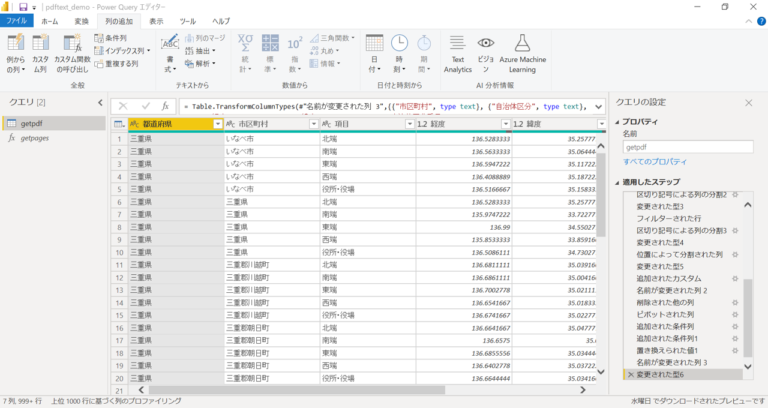Image resolution: width=768 pixels, height=408 pixels.
Task: Expand the formula bar with the chevron
Action: click(x=597, y=105)
